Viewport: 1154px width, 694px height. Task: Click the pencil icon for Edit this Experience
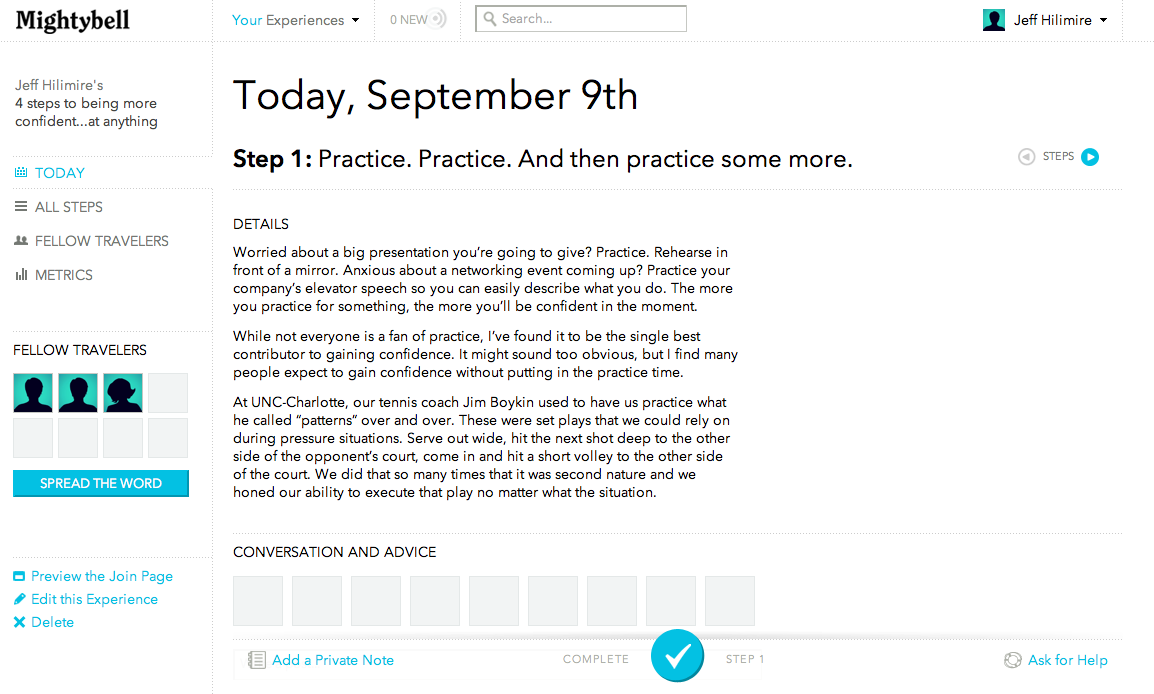click(20, 599)
